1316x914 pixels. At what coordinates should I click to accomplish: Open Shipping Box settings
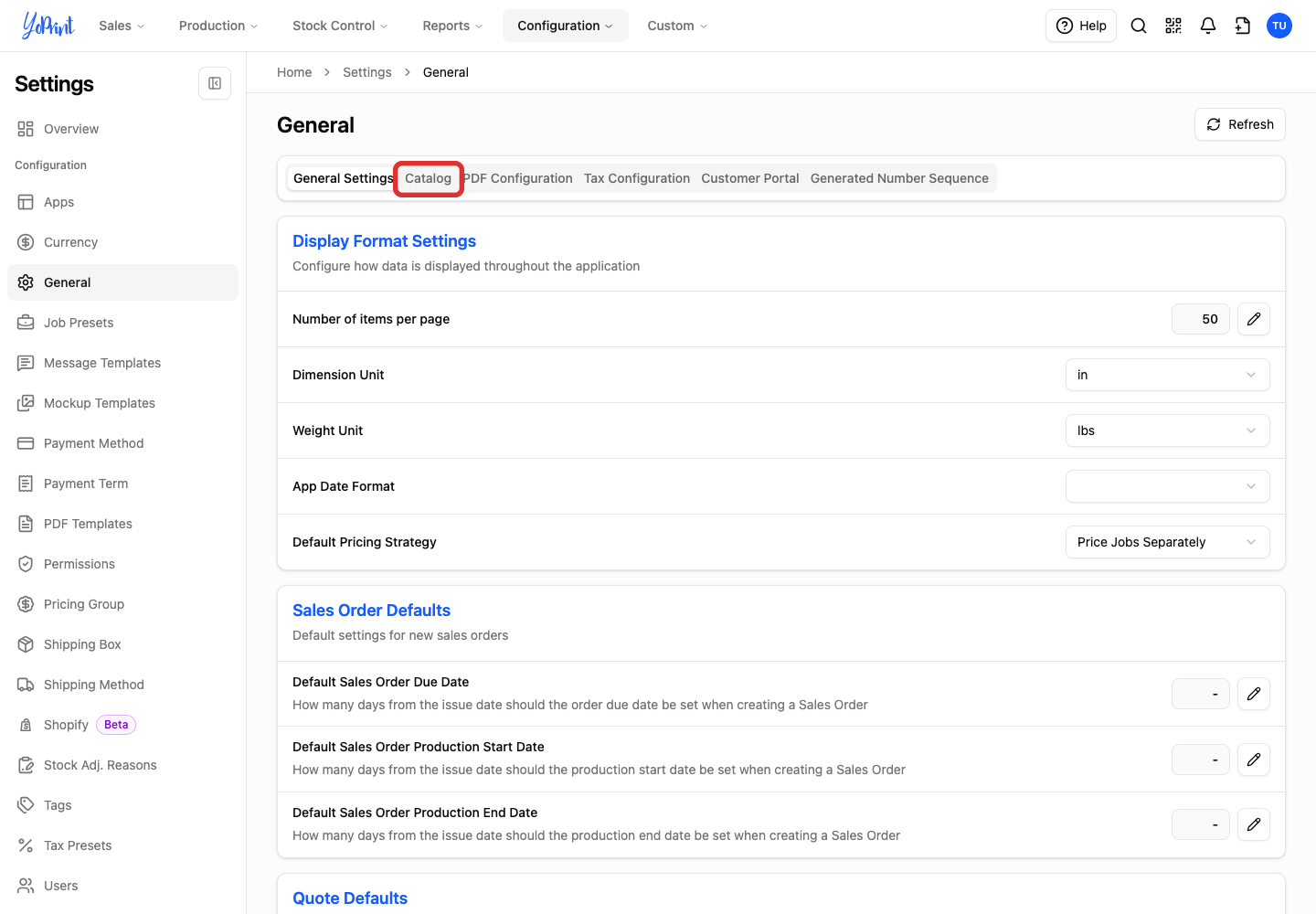pos(122,644)
